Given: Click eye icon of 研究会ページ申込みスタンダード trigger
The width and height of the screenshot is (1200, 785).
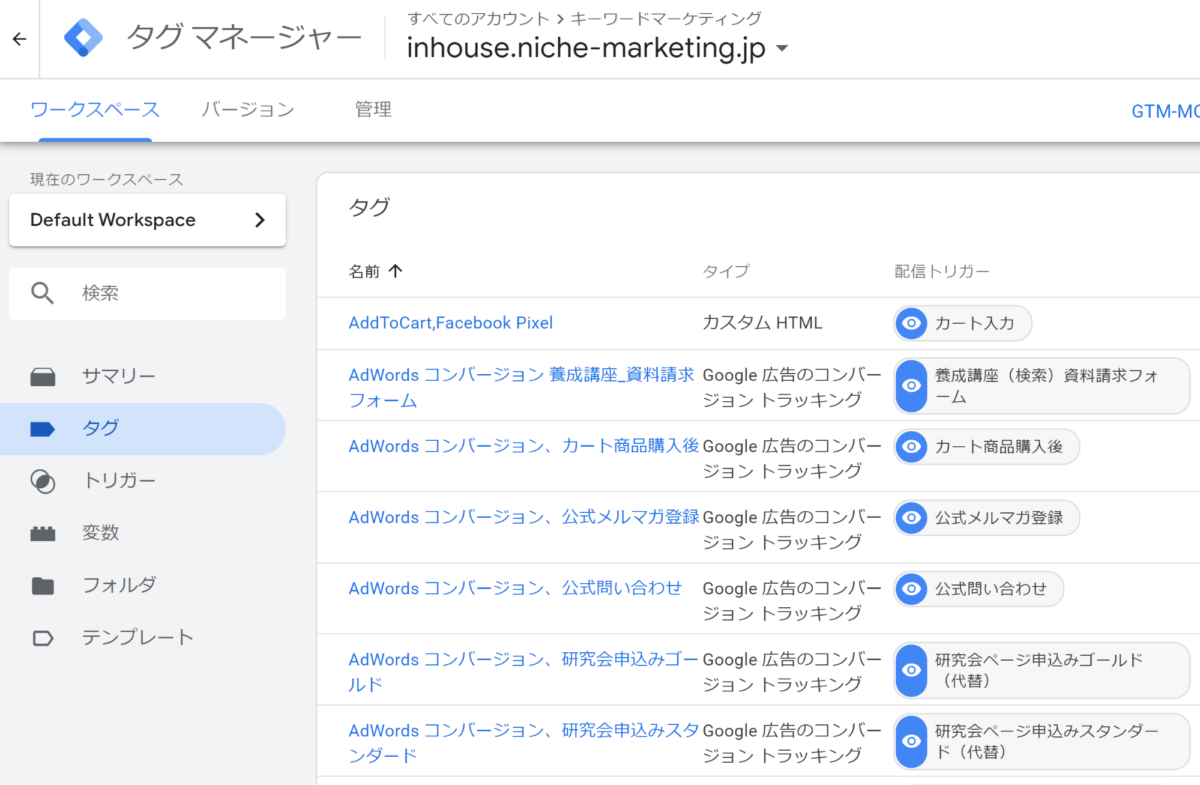Looking at the screenshot, I should [x=911, y=741].
